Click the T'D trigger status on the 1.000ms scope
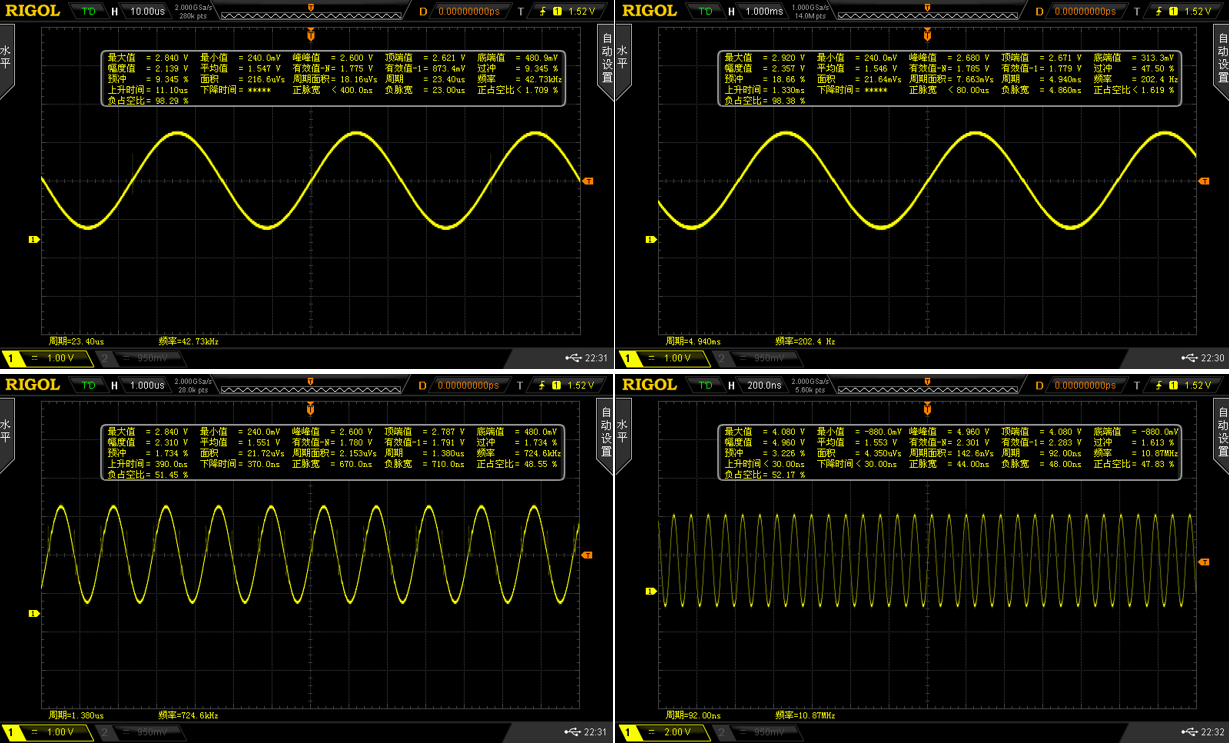 click(x=705, y=11)
